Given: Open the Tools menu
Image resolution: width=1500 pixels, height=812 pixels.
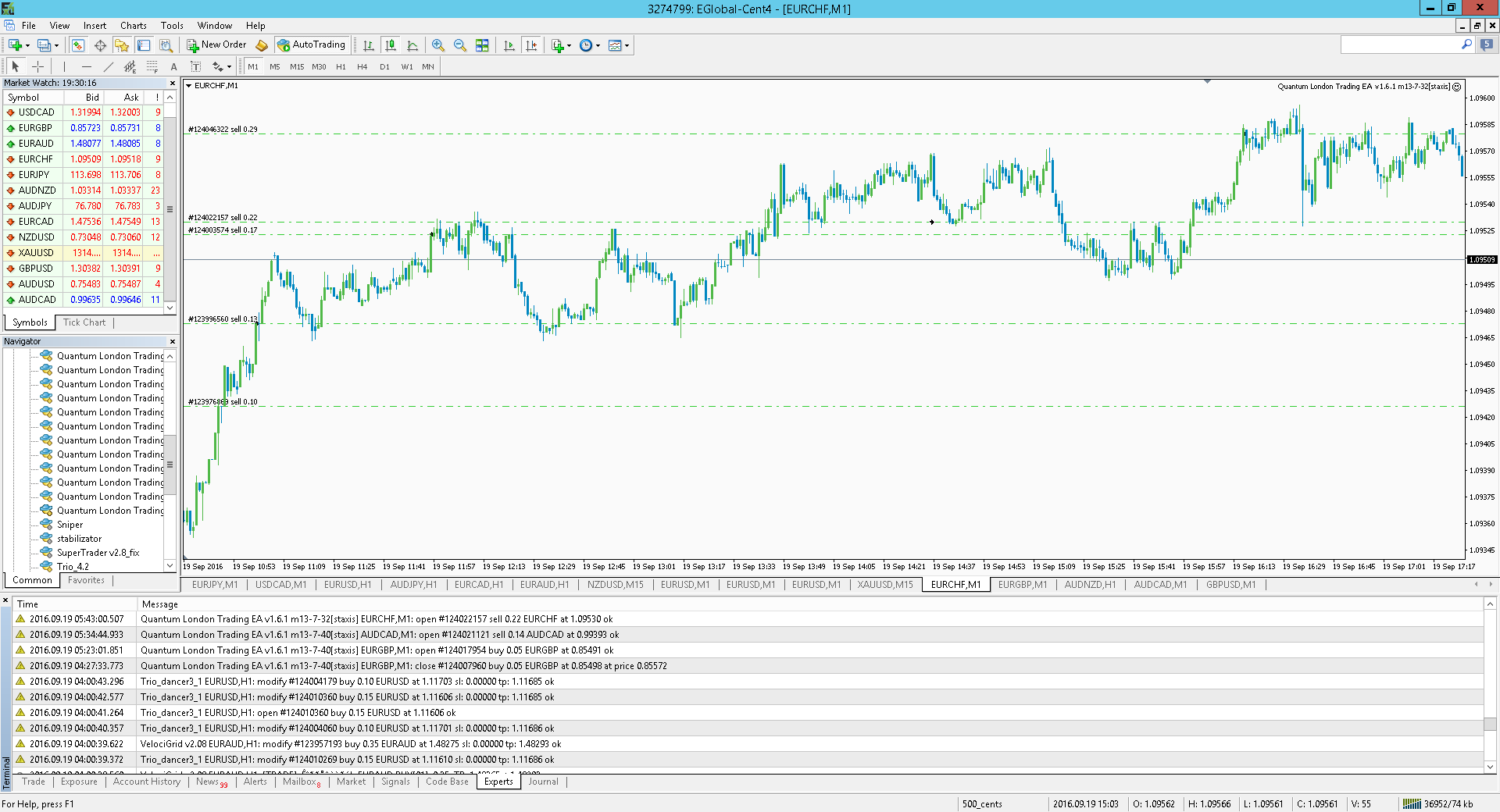Looking at the screenshot, I should [x=172, y=26].
